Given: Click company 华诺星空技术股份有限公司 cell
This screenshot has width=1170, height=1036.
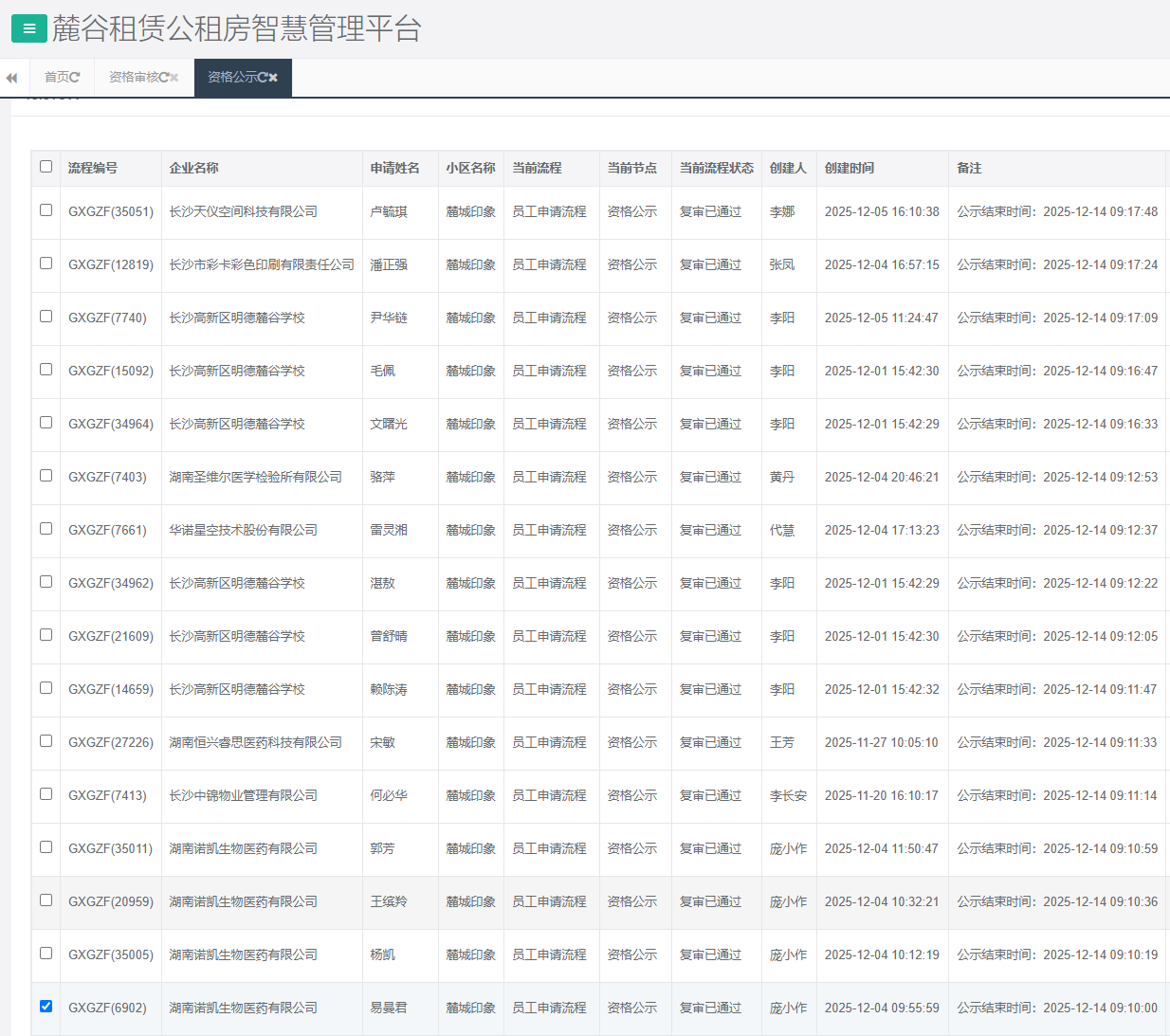Looking at the screenshot, I should [243, 530].
